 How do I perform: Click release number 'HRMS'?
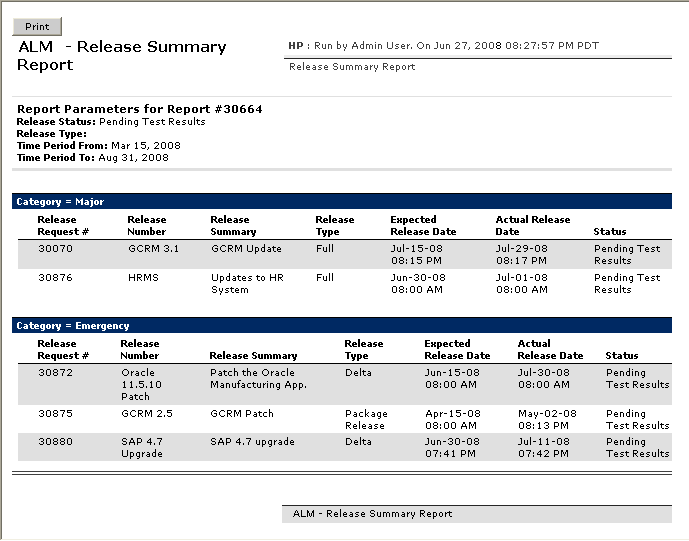[143, 278]
